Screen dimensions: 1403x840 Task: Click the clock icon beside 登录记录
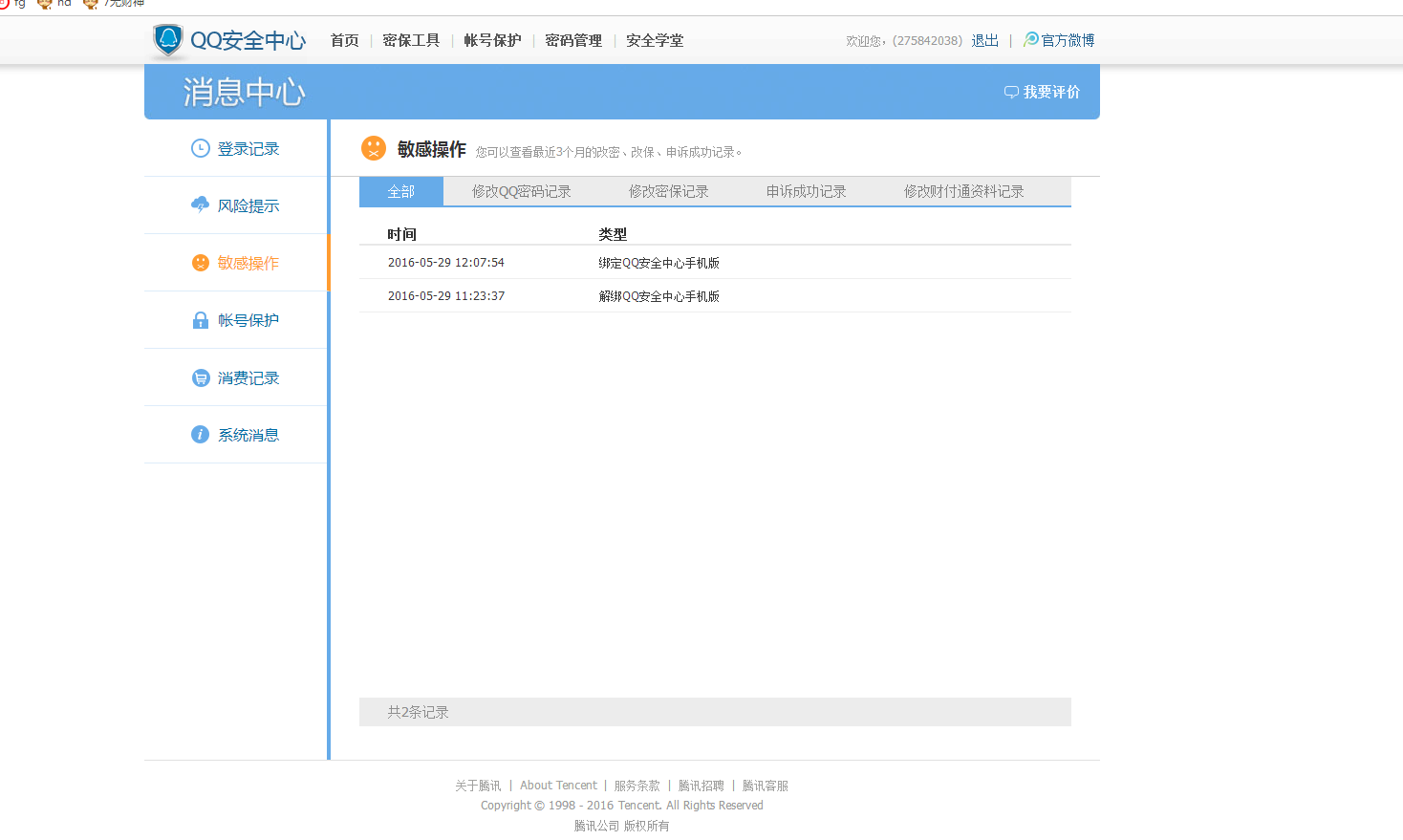pos(200,148)
